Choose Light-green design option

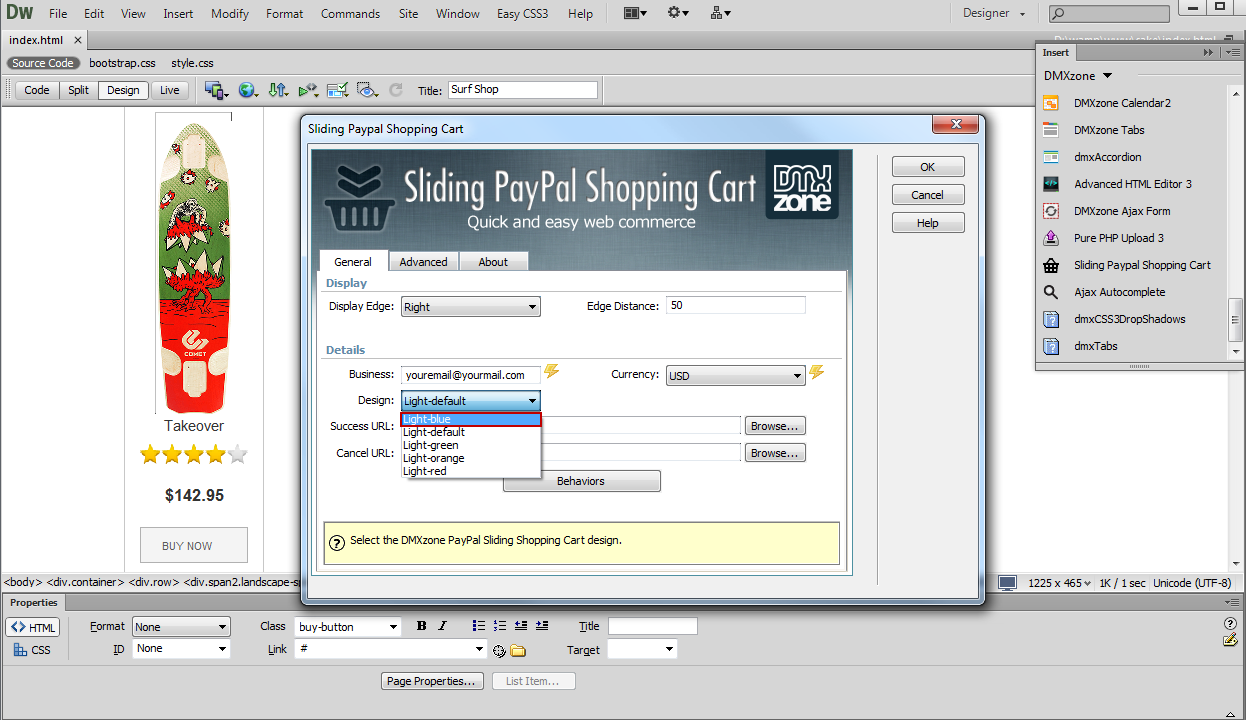471,445
